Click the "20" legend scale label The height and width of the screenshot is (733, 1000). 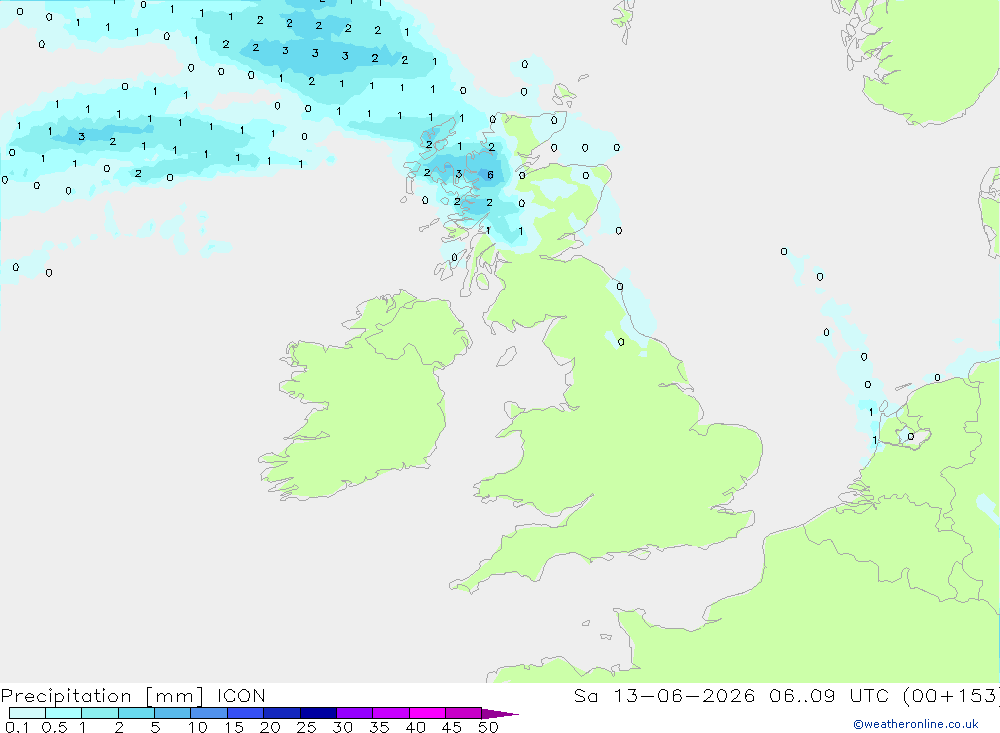270,727
